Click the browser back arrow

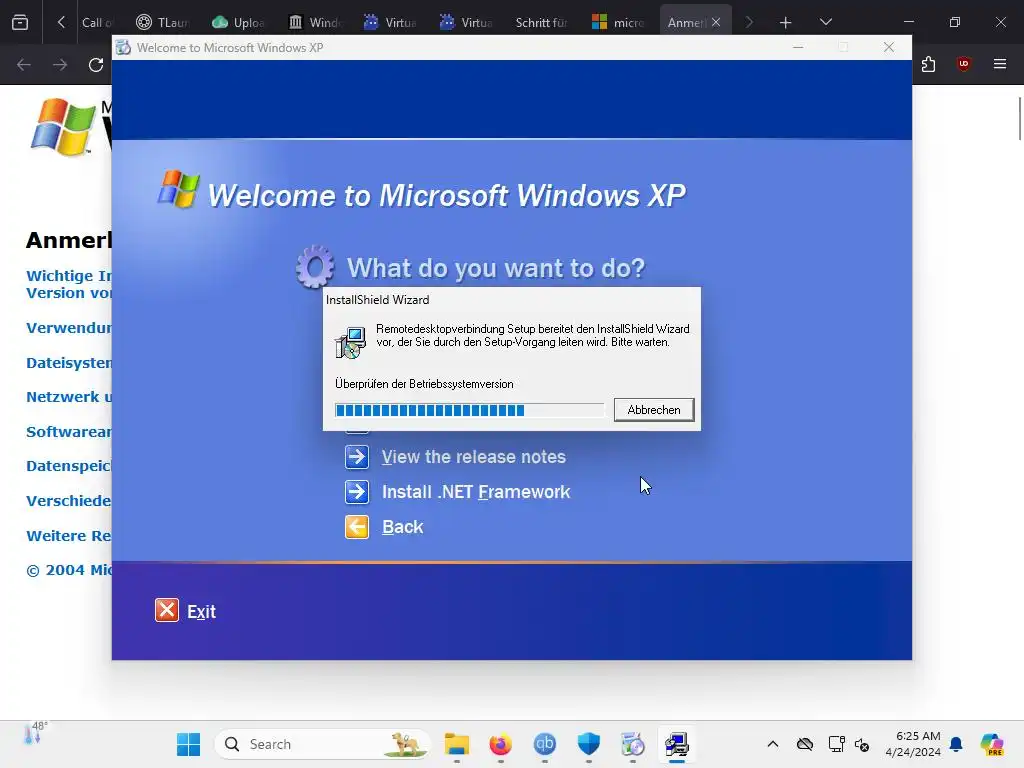pyautogui.click(x=24, y=65)
